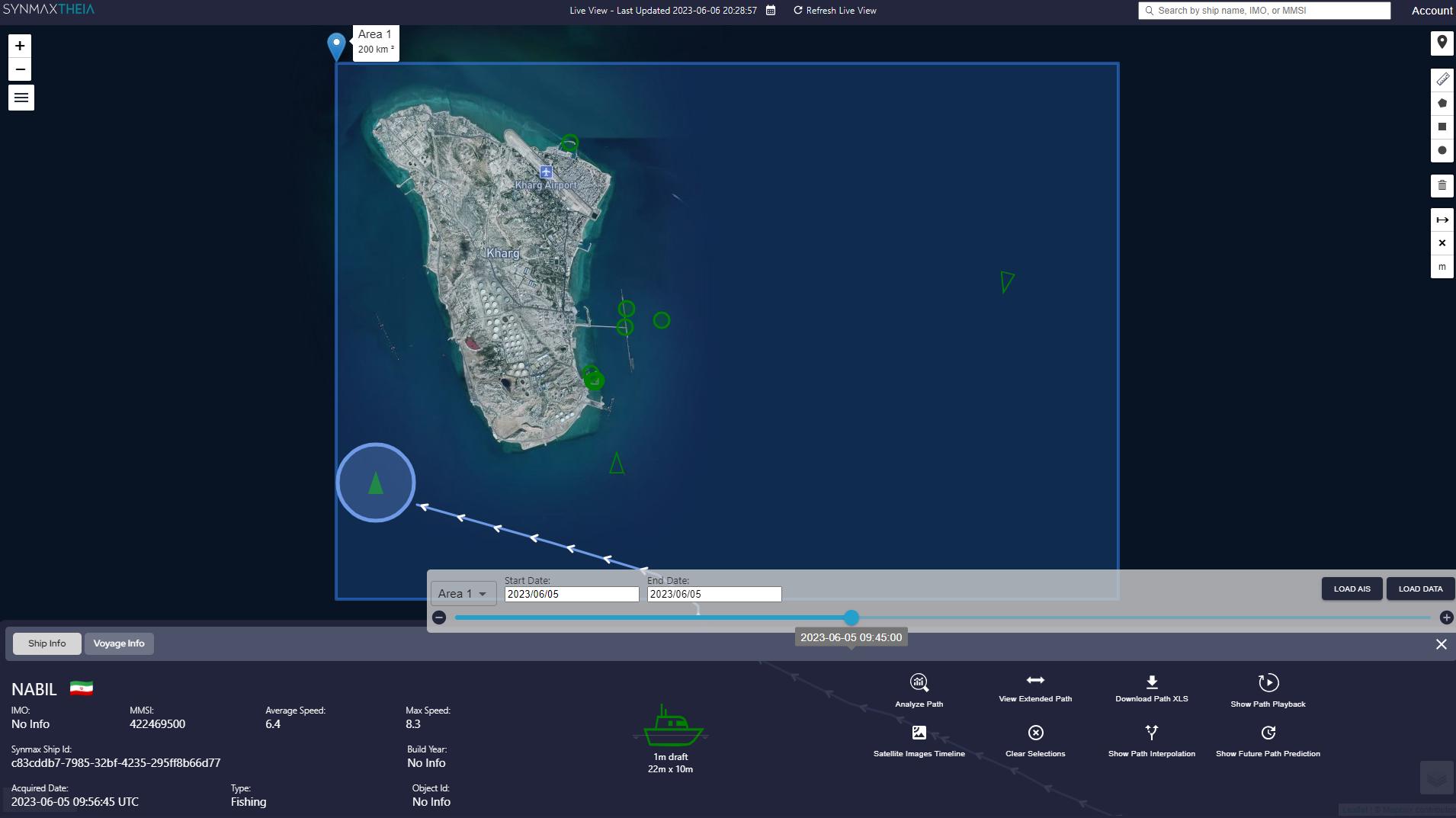The image size is (1456, 818).
Task: Click Refresh Live View
Action: (x=835, y=11)
